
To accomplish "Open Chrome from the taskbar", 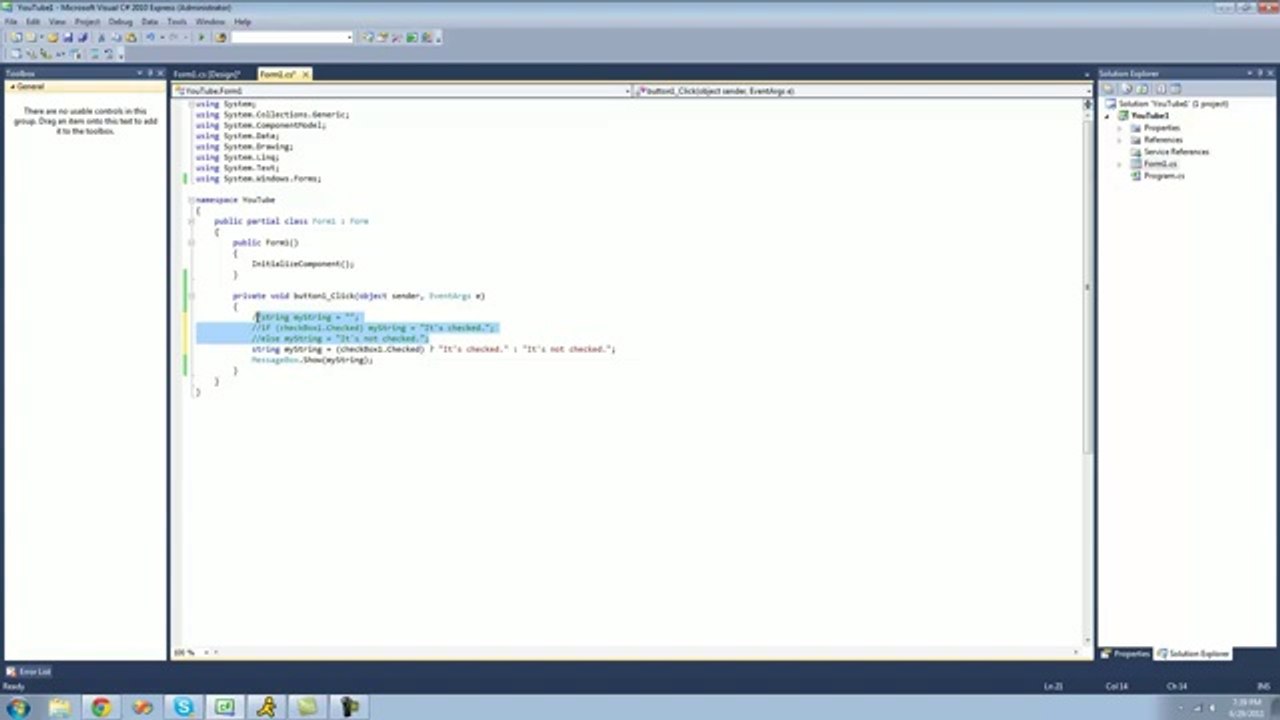I will 101,707.
